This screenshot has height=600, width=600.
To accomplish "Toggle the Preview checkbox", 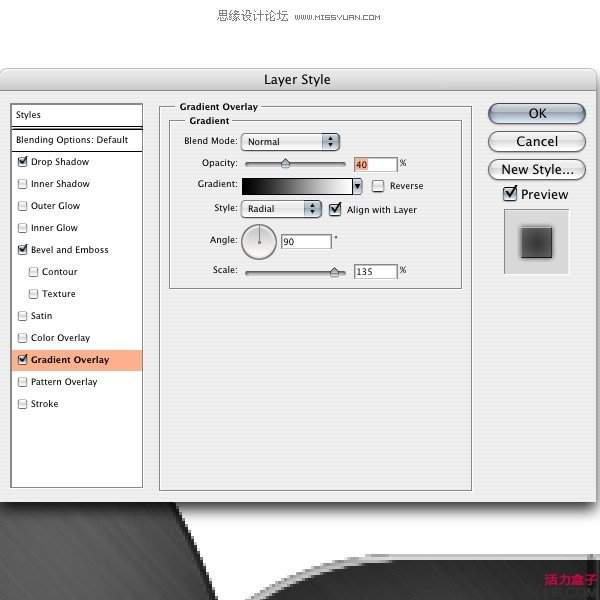I will click(510, 194).
